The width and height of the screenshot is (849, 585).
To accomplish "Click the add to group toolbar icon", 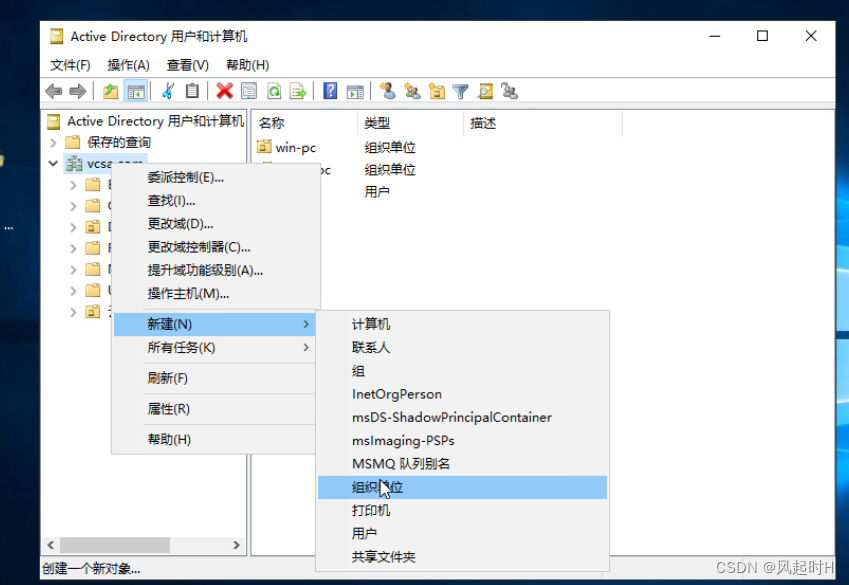I will (510, 91).
